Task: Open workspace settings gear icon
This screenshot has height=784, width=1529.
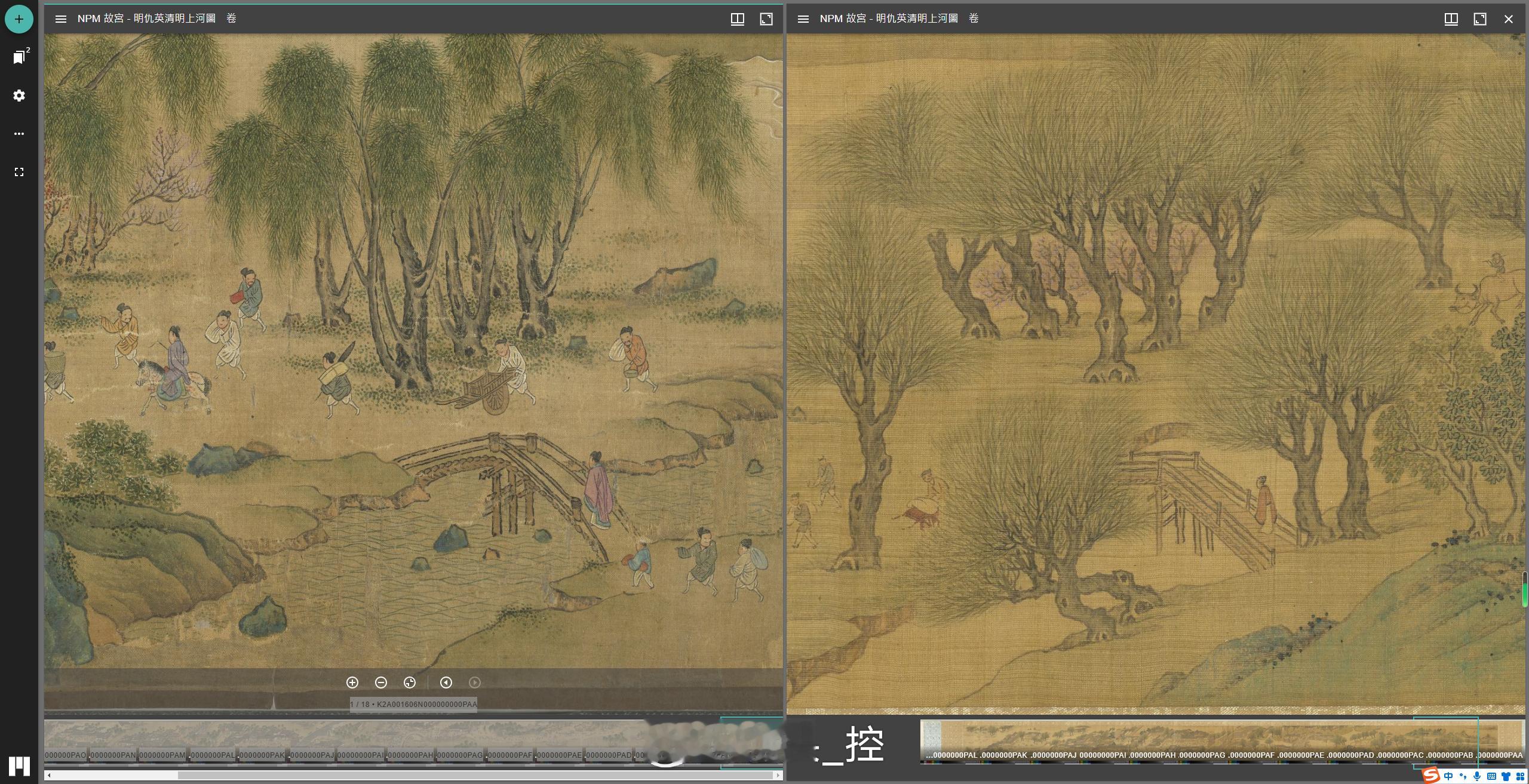Action: coord(19,96)
